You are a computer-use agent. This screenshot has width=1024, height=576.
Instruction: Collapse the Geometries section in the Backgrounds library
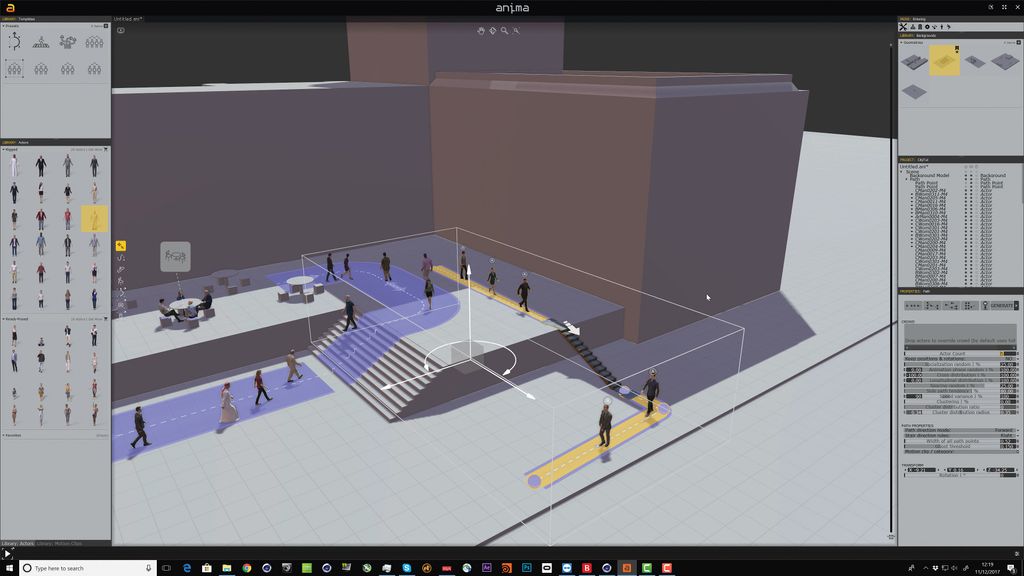click(x=902, y=42)
